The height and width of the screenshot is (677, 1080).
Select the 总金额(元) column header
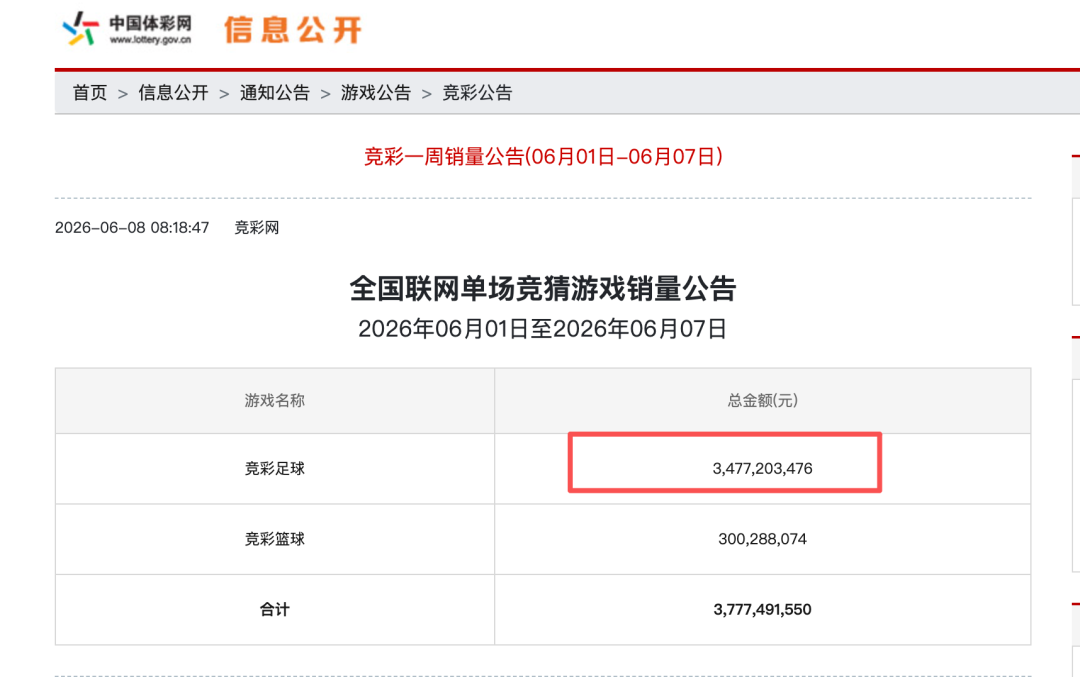click(x=762, y=401)
